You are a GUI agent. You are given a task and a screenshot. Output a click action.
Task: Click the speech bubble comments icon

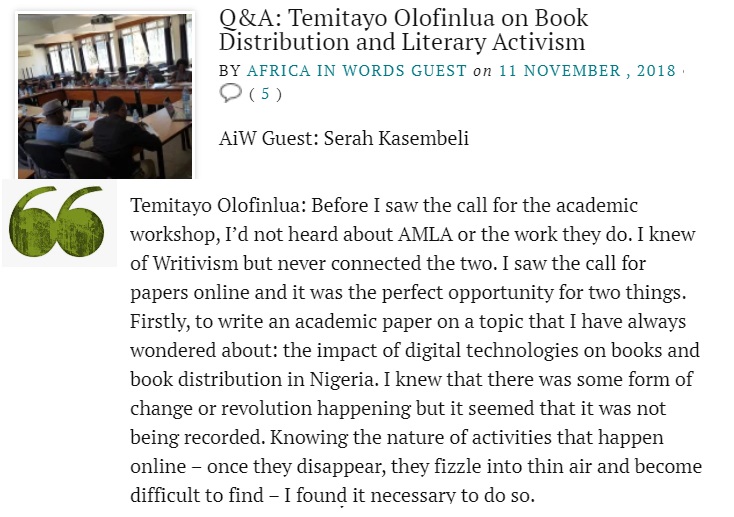coord(230,93)
